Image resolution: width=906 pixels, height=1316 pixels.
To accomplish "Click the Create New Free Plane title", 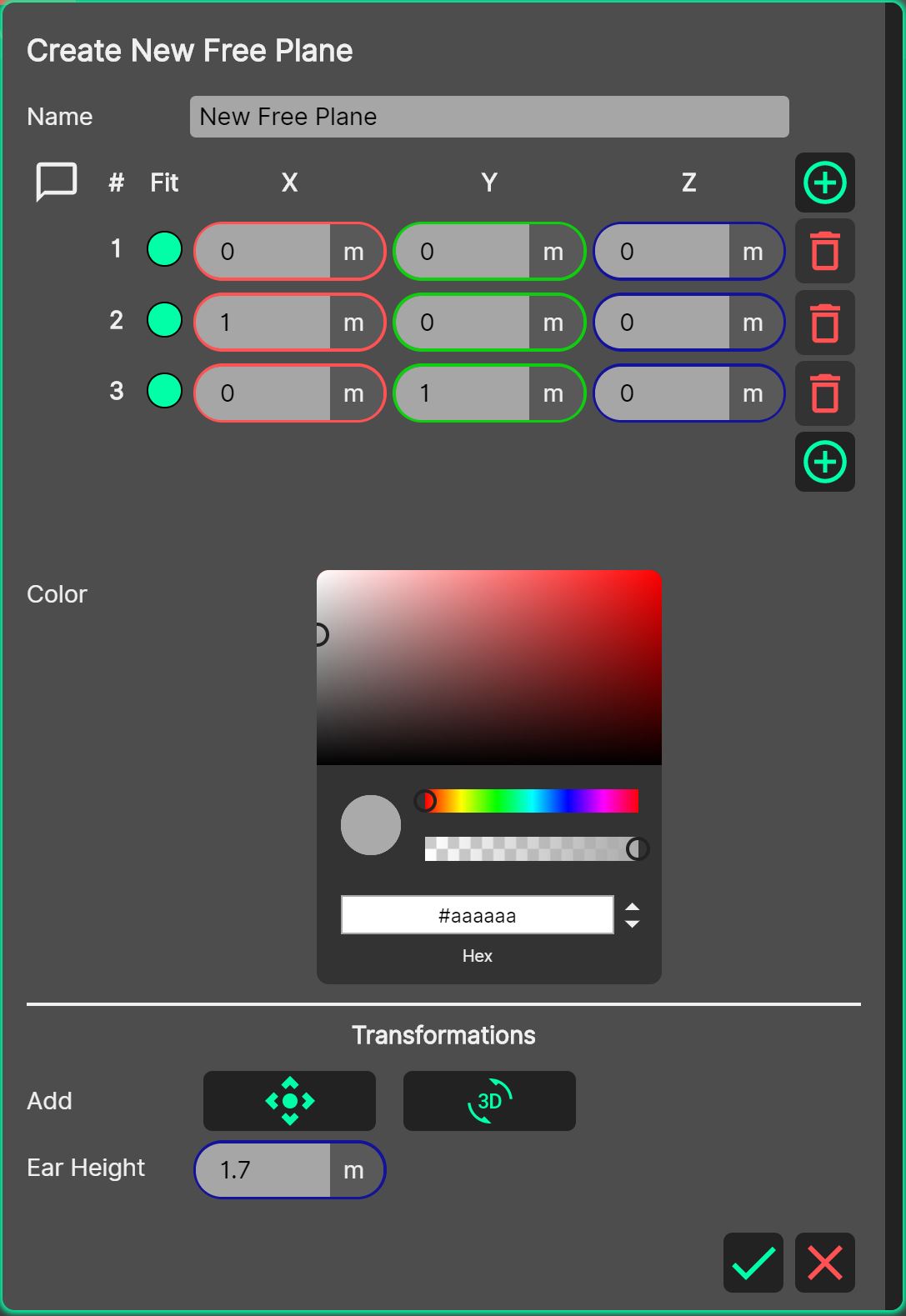I will tap(190, 51).
